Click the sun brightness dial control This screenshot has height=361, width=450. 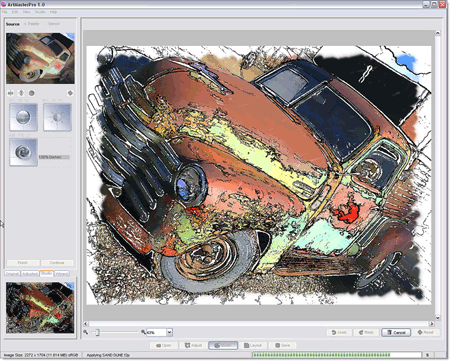click(x=57, y=117)
